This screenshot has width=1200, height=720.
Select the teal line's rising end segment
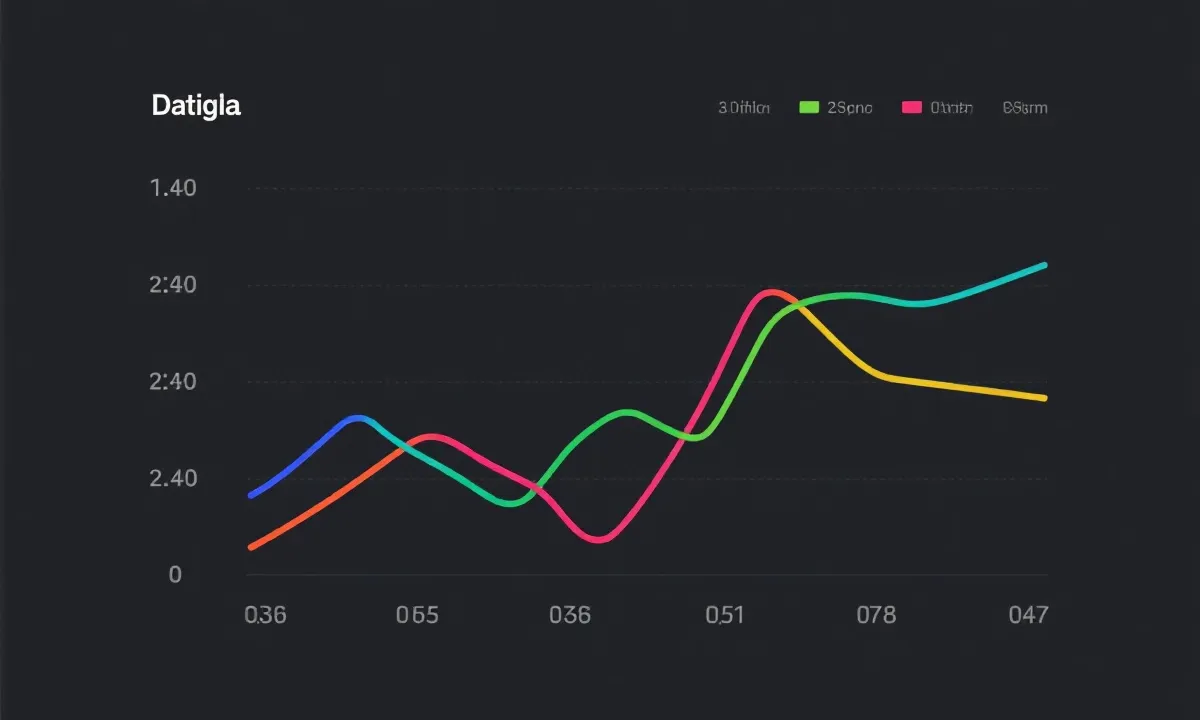click(x=1000, y=280)
